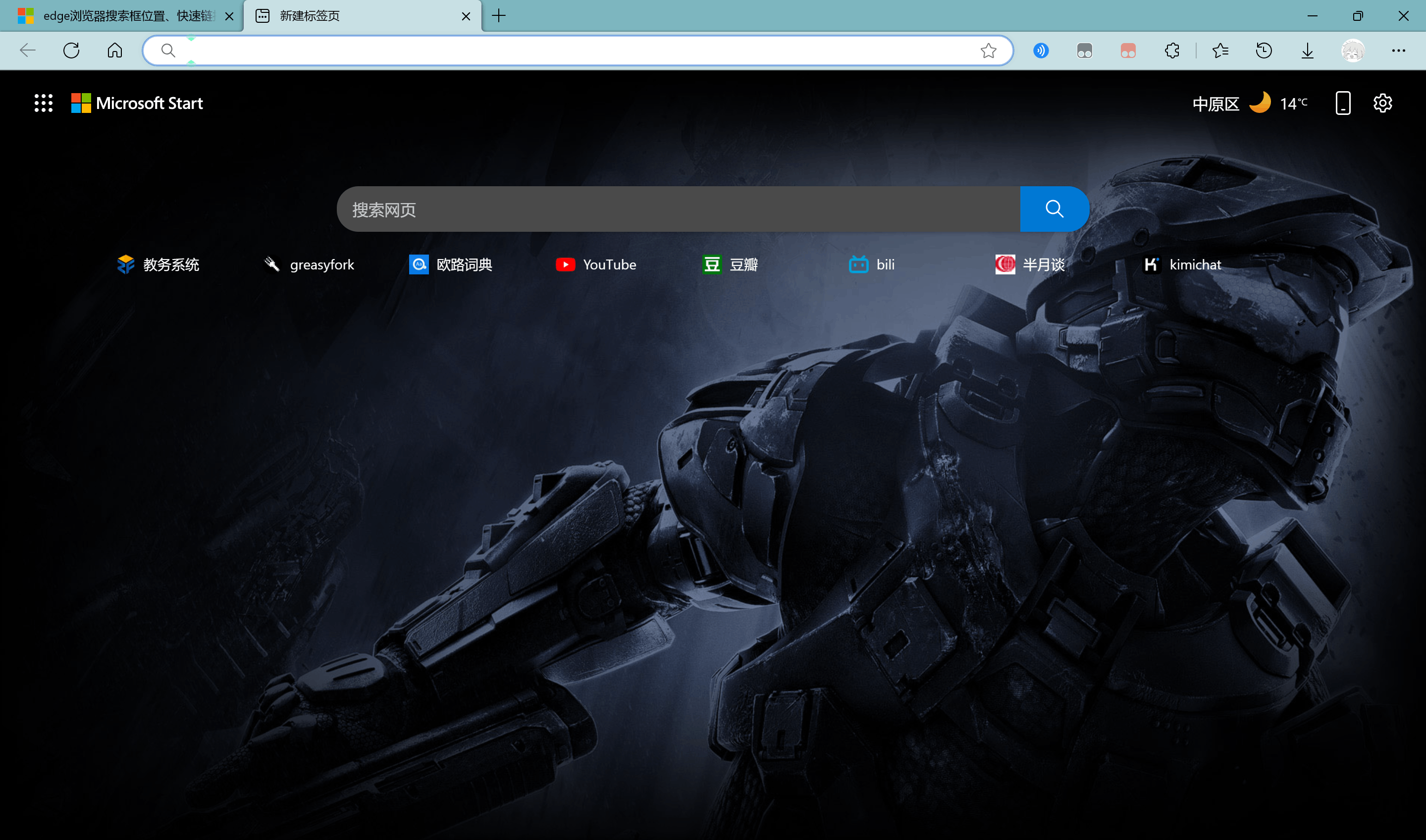Image resolution: width=1426 pixels, height=840 pixels.
Task: Click the browser refresh icon
Action: point(71,51)
